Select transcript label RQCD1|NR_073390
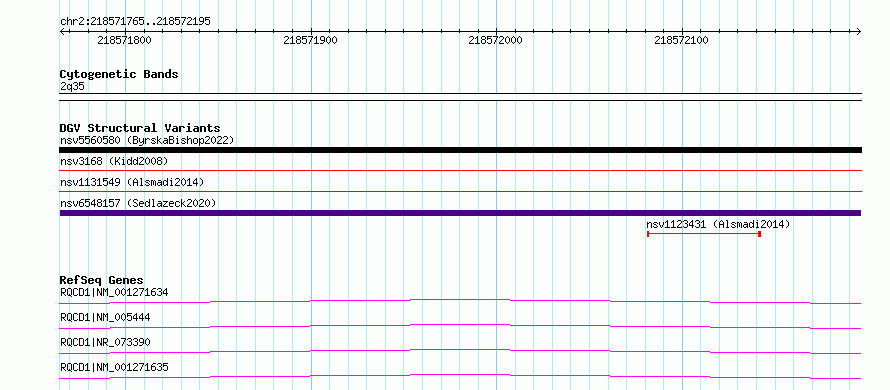890x390 pixels. pyautogui.click(x=105, y=342)
